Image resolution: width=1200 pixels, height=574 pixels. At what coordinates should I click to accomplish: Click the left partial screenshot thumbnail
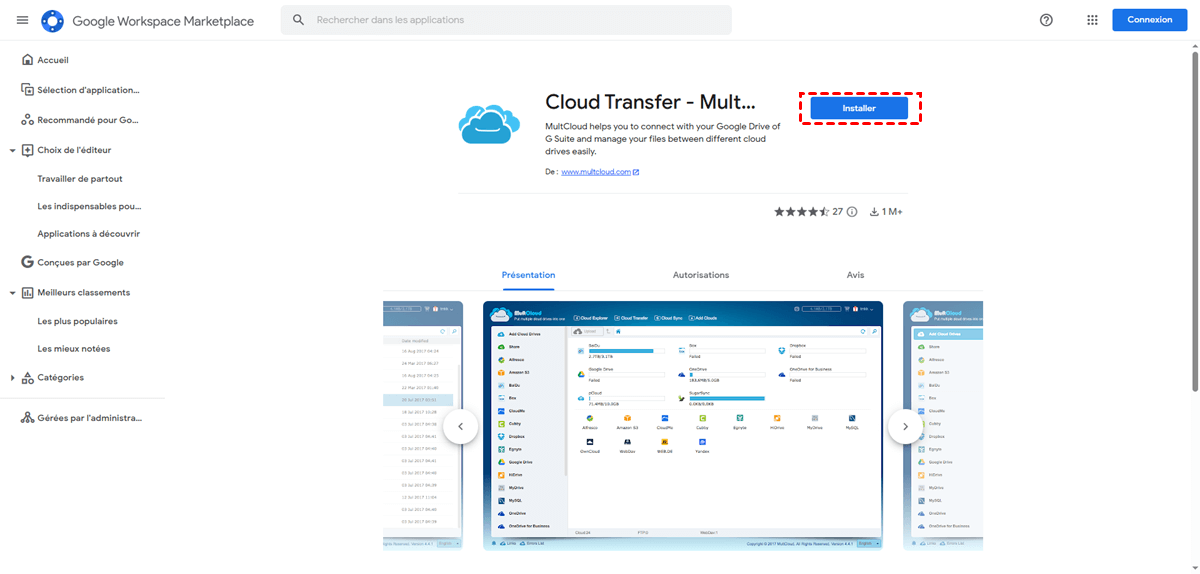[x=423, y=426]
